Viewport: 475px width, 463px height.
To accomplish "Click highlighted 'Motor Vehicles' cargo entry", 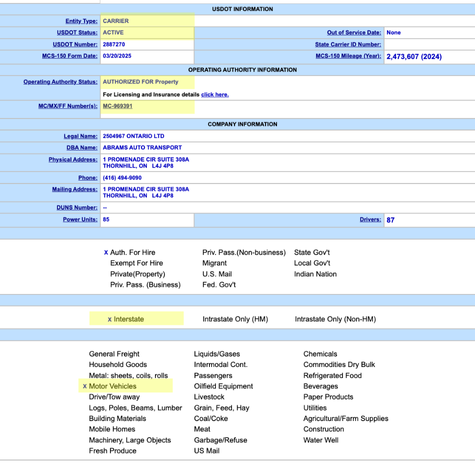I will pyautogui.click(x=112, y=386).
